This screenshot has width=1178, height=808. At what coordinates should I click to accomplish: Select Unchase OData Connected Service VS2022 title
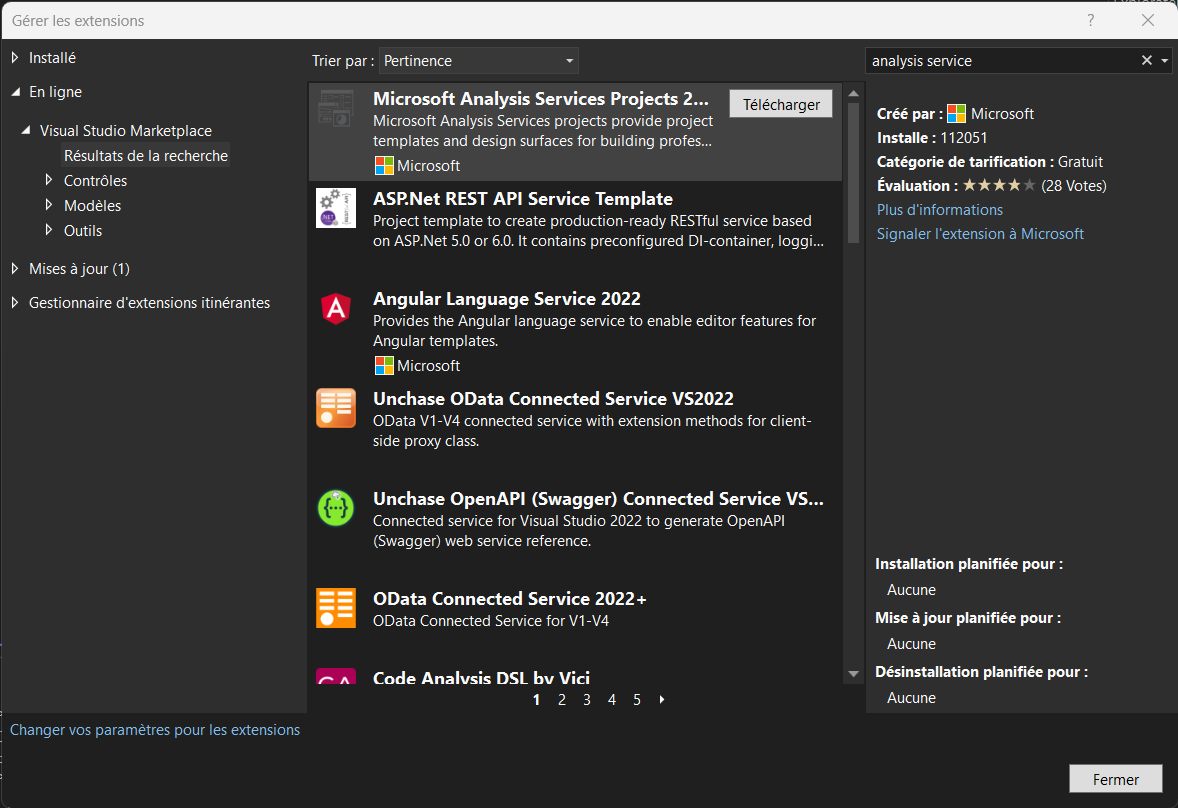click(x=554, y=399)
